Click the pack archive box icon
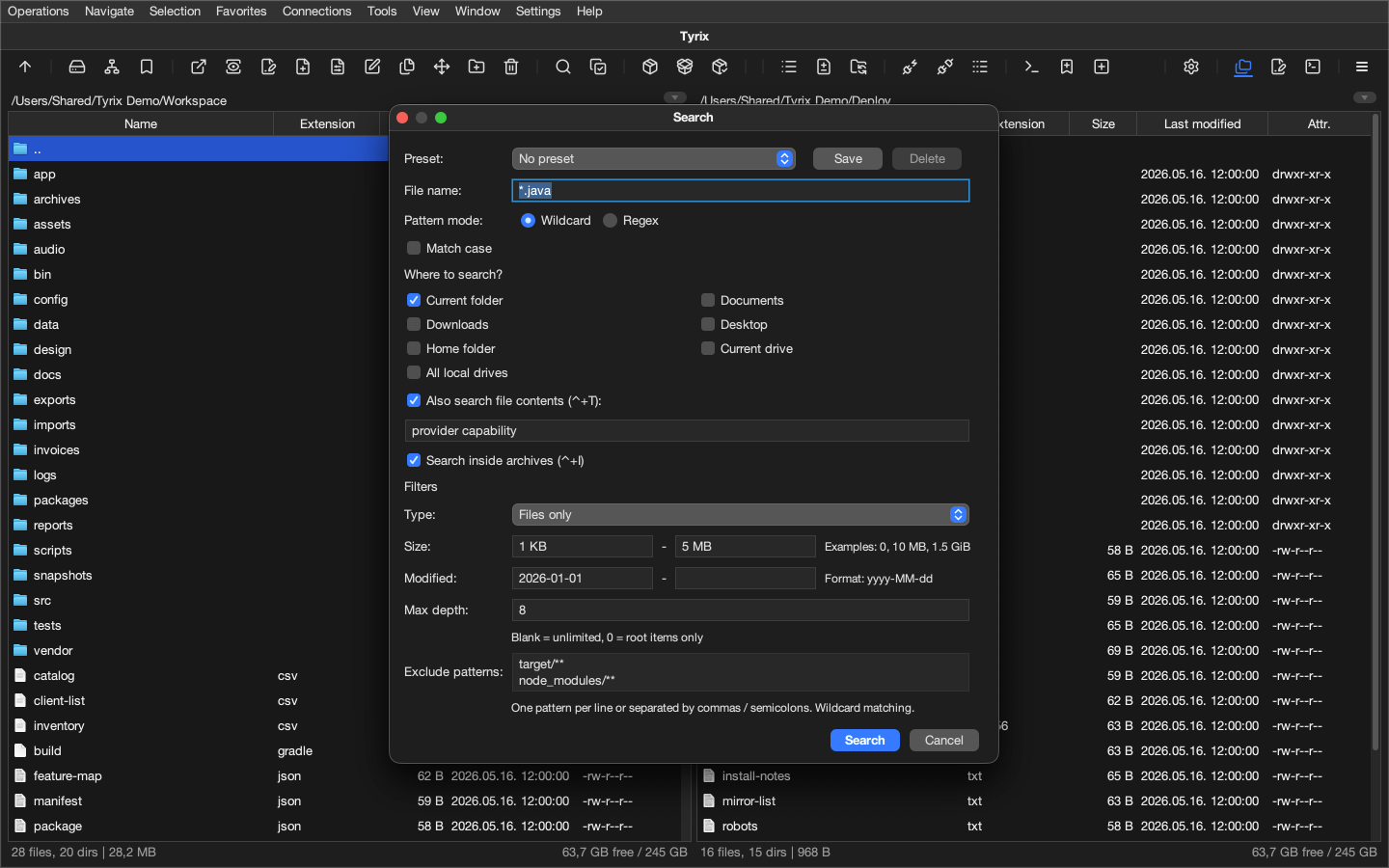Image resolution: width=1389 pixels, height=868 pixels. tap(650, 67)
